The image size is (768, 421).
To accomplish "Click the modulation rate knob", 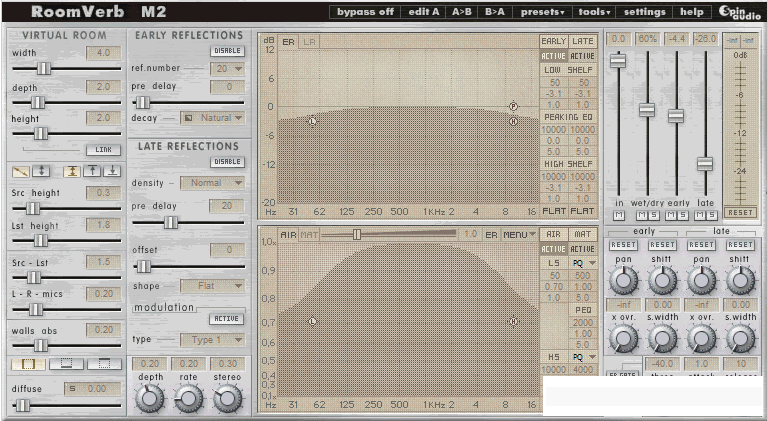I will pyautogui.click(x=189, y=398).
